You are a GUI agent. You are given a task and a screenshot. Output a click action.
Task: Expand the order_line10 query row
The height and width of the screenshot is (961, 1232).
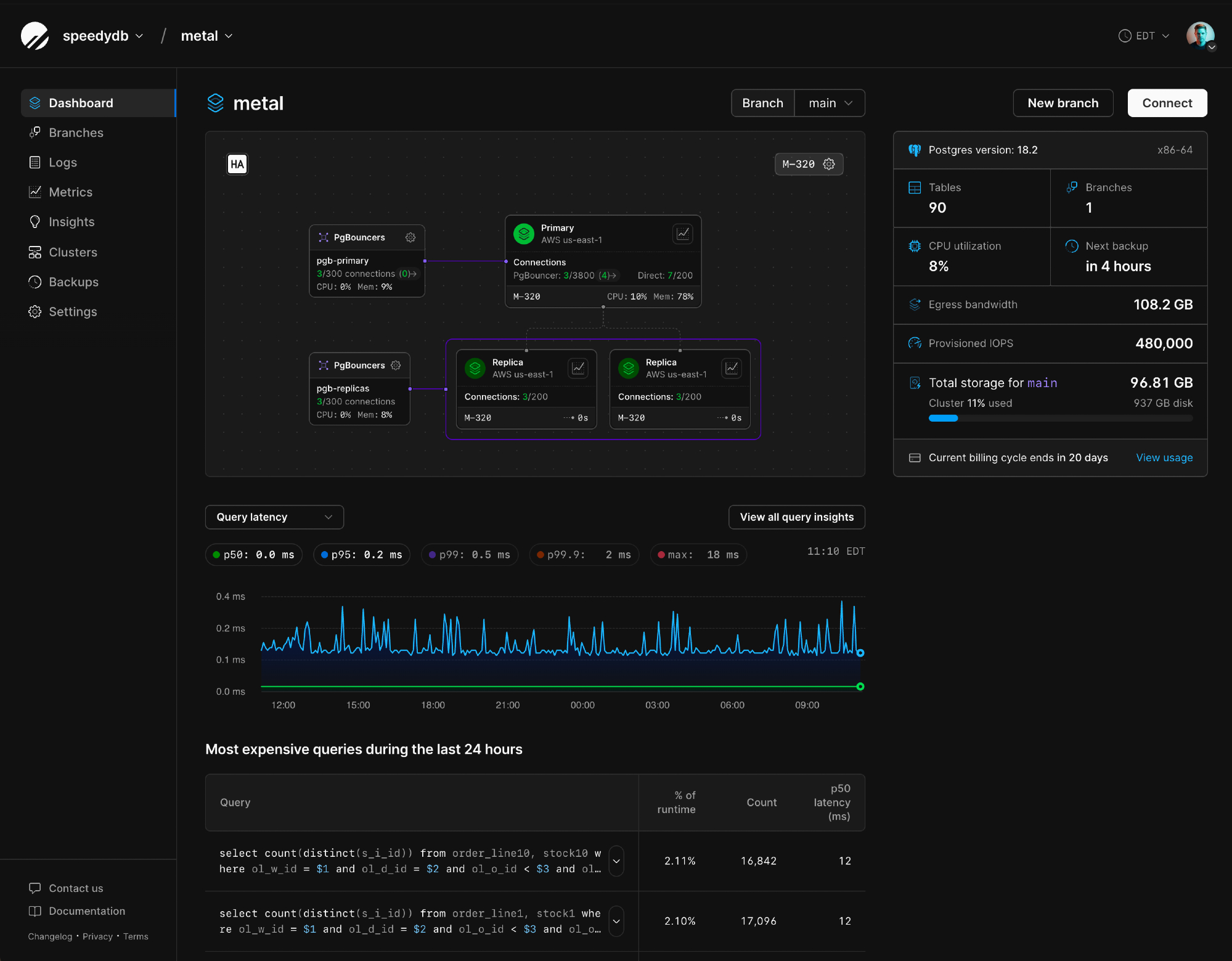click(616, 861)
